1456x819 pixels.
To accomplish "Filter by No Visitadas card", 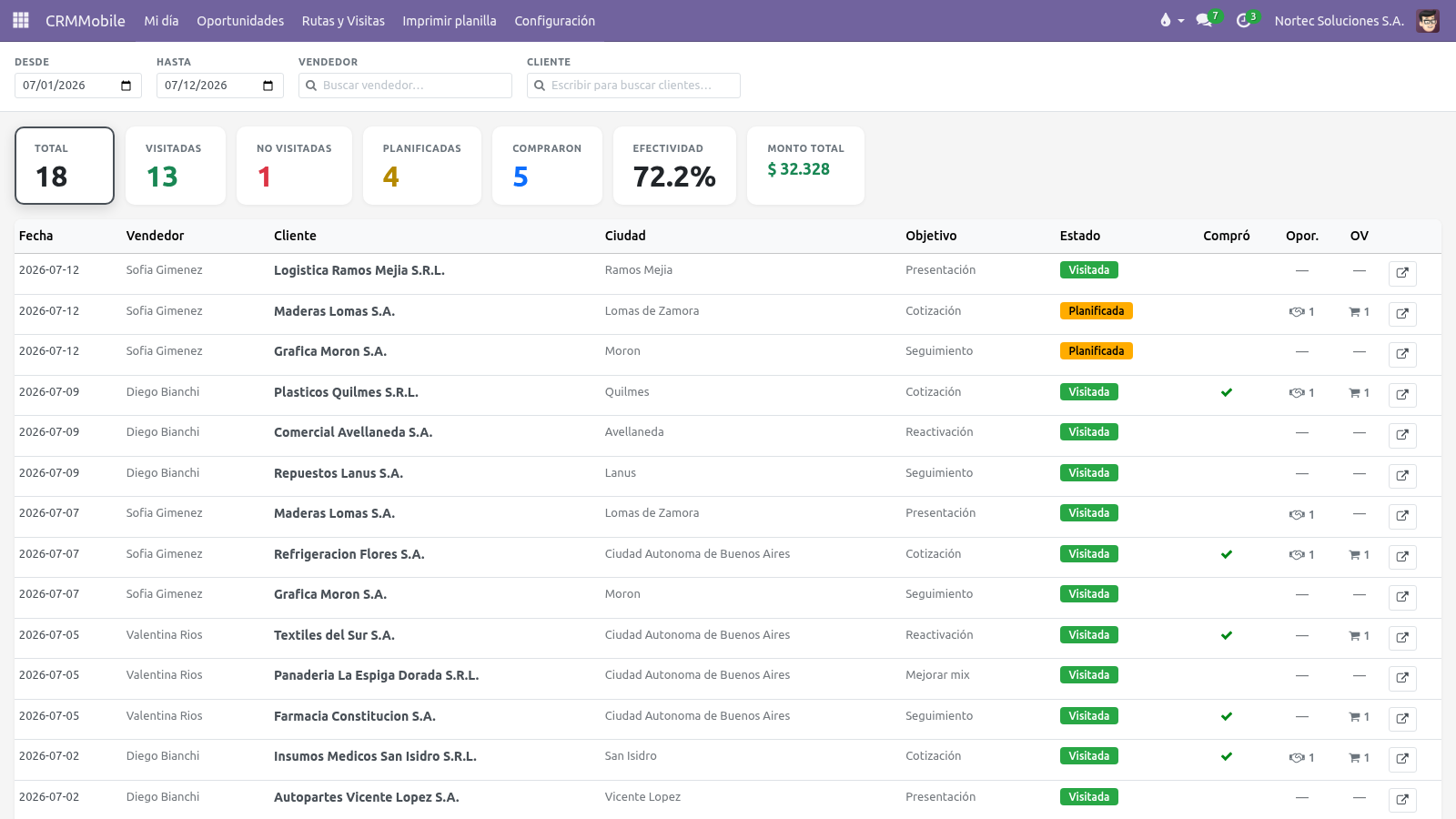I will (x=294, y=166).
